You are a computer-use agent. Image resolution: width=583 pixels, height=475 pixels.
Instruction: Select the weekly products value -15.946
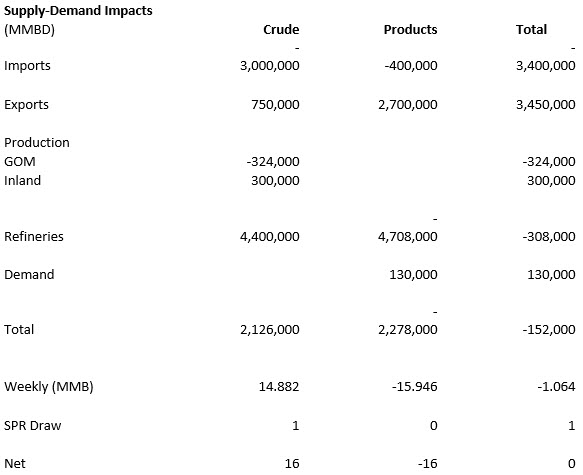[x=415, y=387]
